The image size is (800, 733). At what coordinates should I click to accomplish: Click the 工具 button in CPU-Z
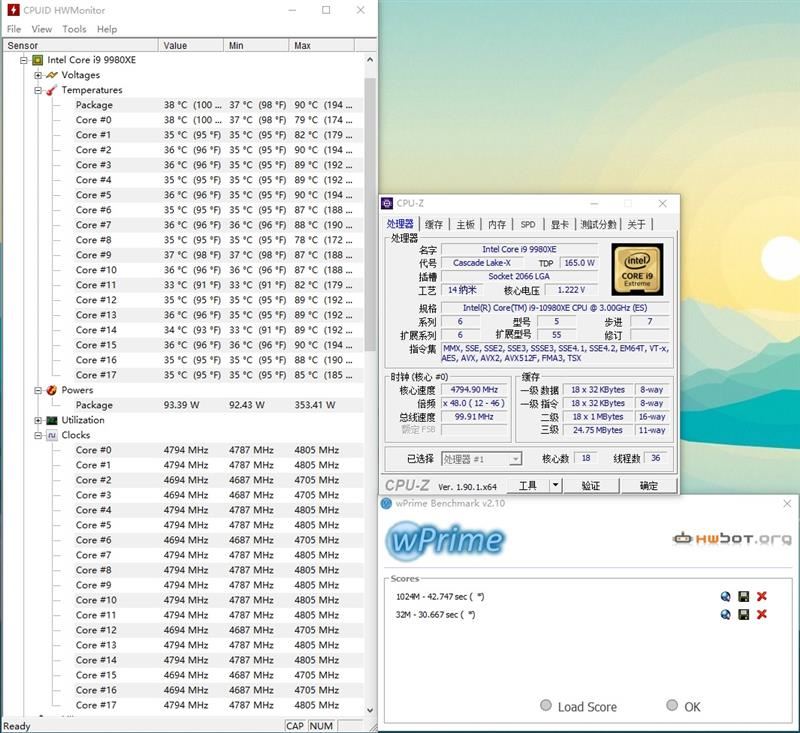tap(528, 486)
